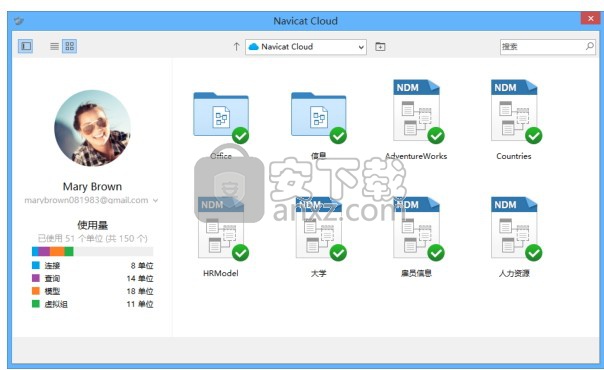
Task: Close the Navicat Cloud window
Action: coord(591,18)
